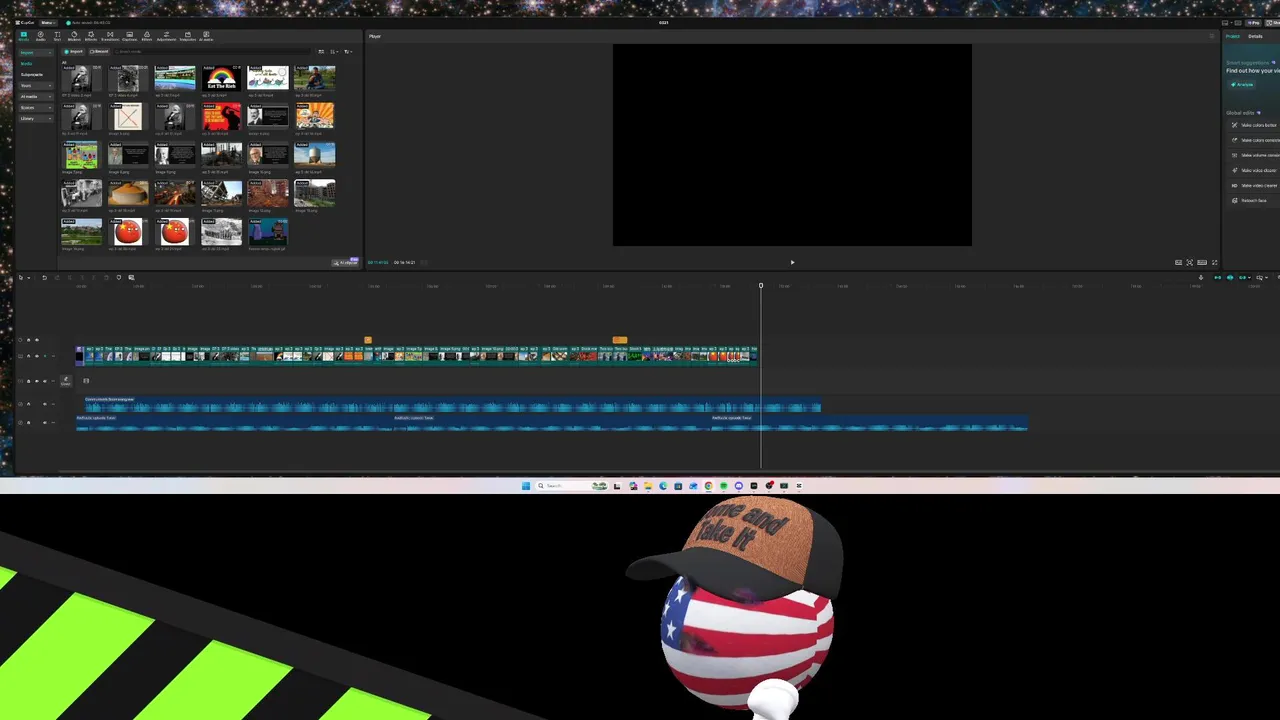Expand the Import section in sidebar
The width and height of the screenshot is (1280, 720).
click(36, 53)
